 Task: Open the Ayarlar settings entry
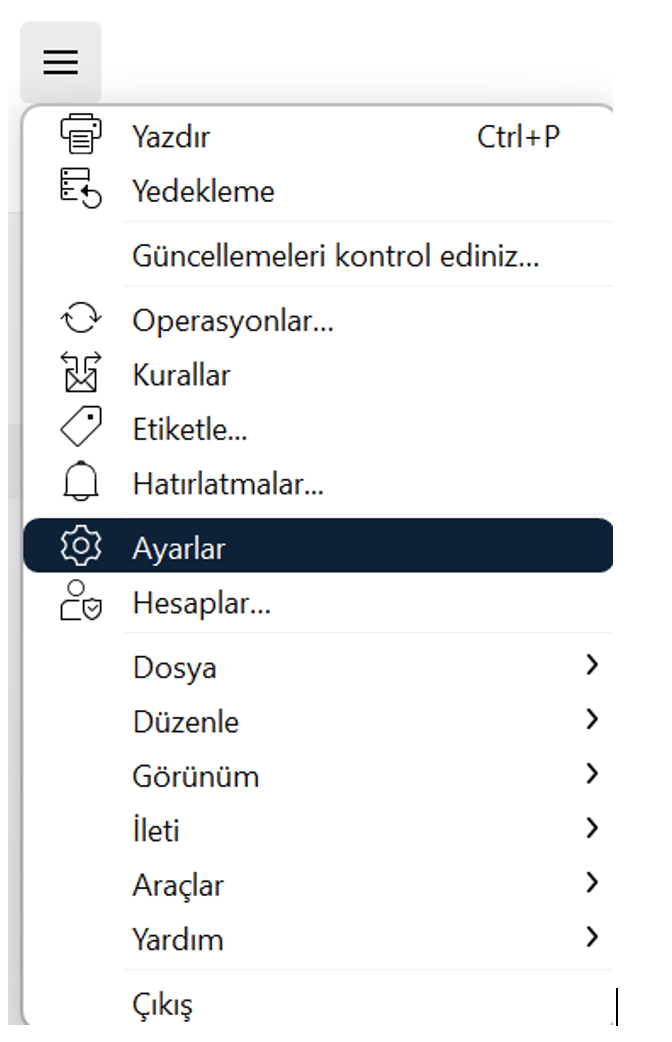coord(318,546)
